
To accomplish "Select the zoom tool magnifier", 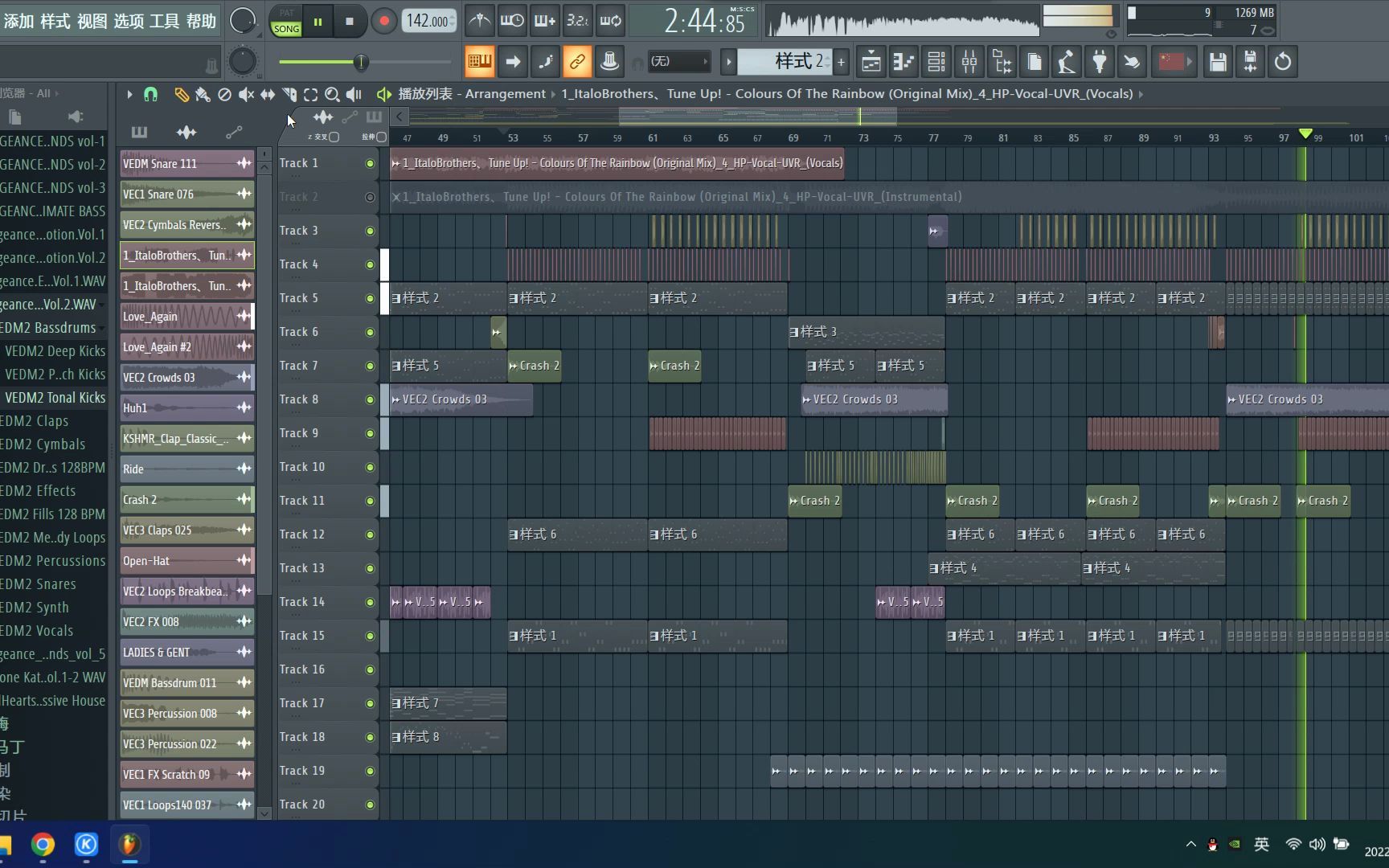I will [332, 94].
